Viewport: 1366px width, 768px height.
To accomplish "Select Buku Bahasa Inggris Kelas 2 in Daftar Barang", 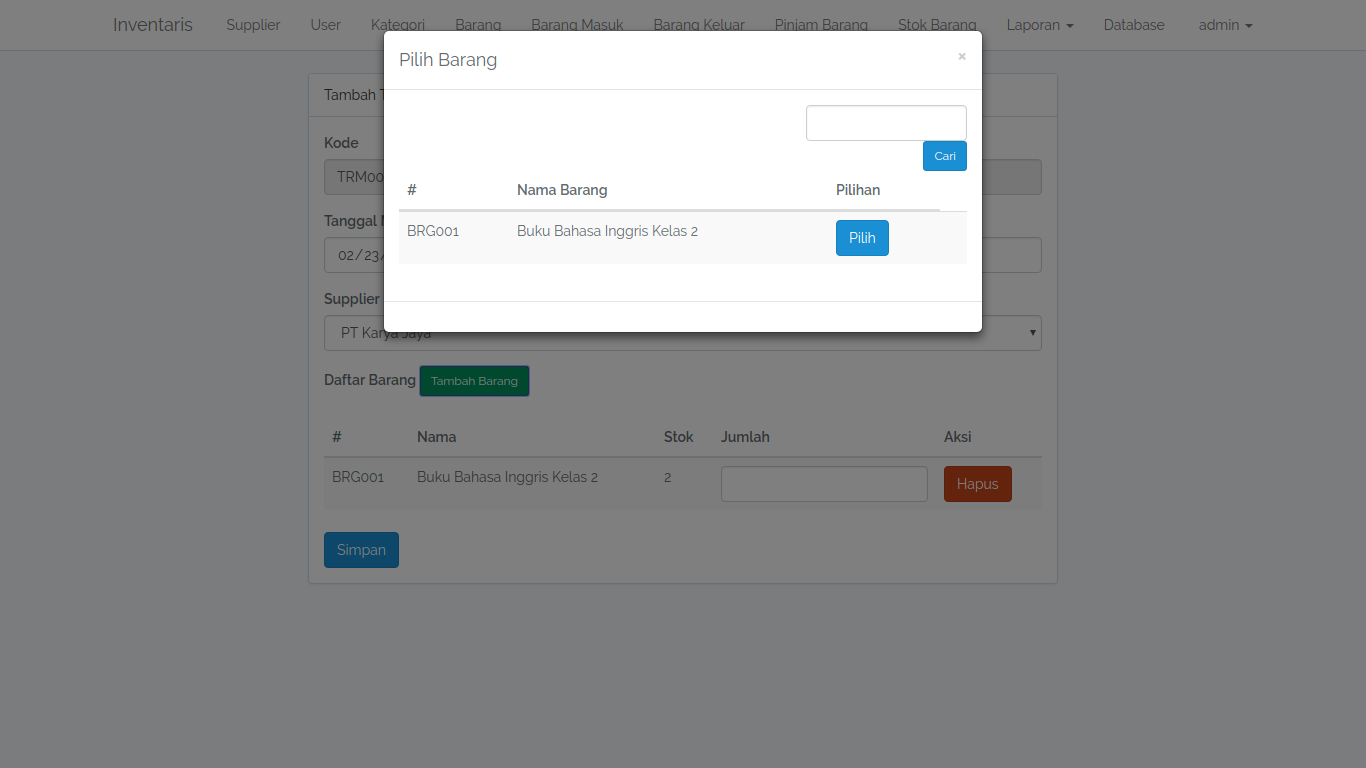I will point(507,477).
